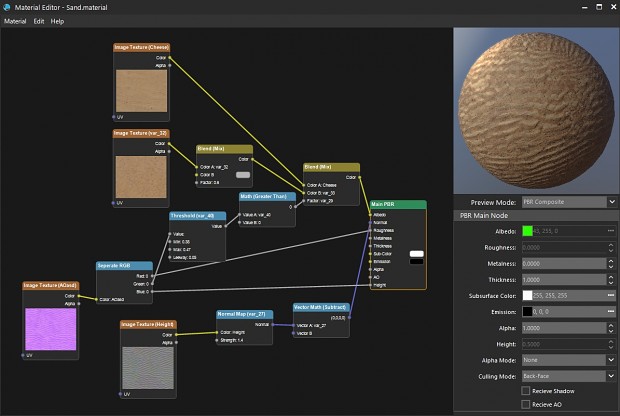620x416 pixels.
Task: Open the Material menu
Action: click(15, 21)
